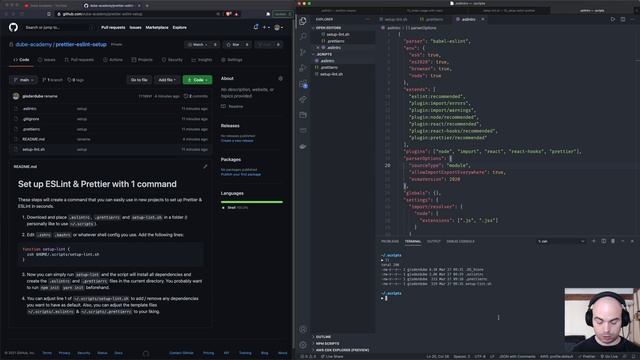Screen dimensions: 640x360
Task: Switch to the Problems panel tab
Action: [390, 241]
